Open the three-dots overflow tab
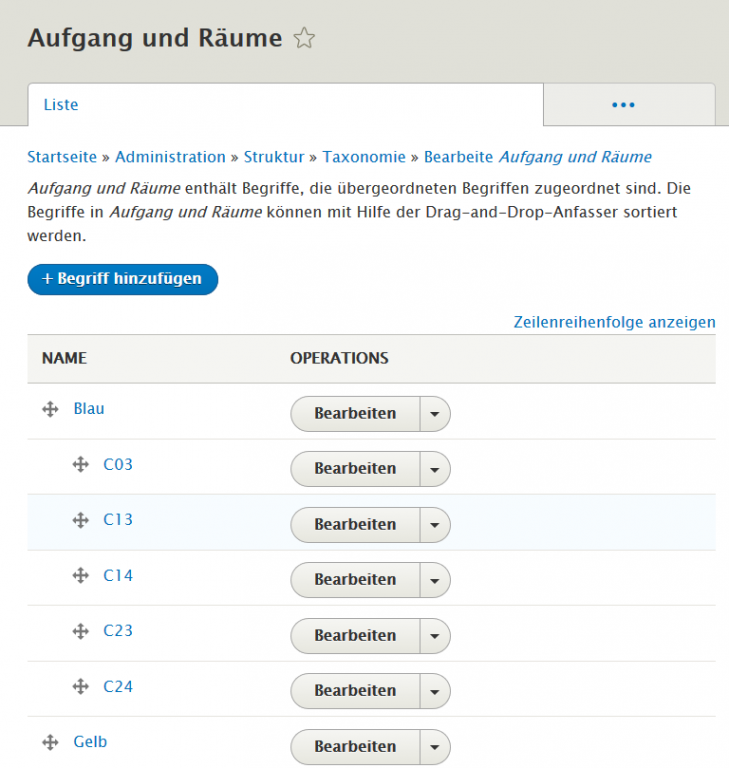Screen dimensions: 729x768 pyautogui.click(x=624, y=105)
